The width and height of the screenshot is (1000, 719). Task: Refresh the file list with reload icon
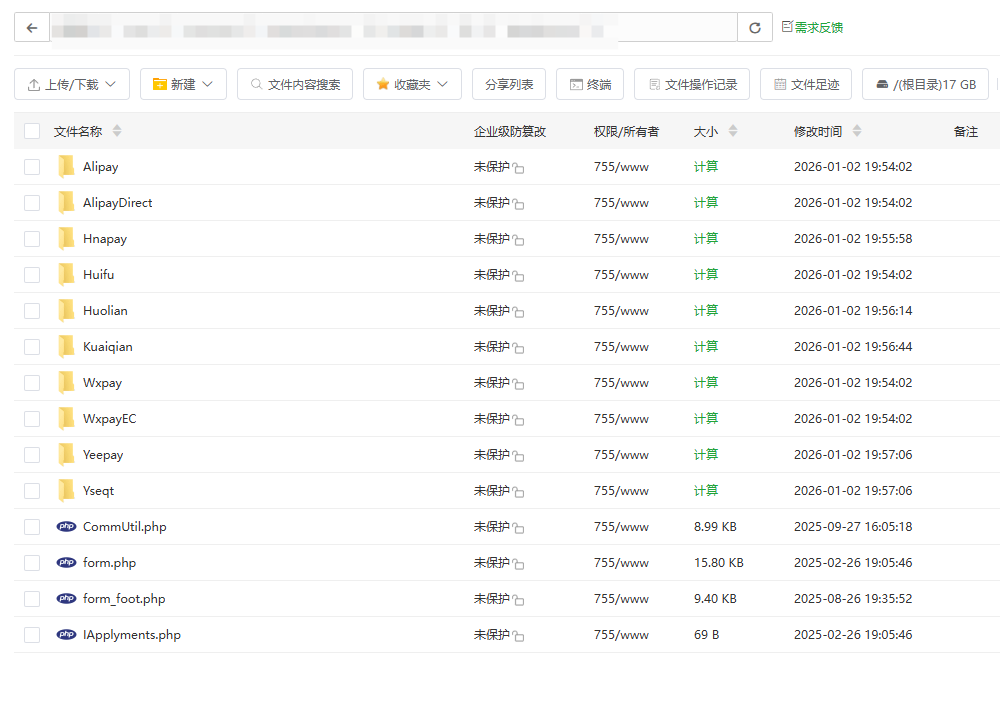[755, 28]
